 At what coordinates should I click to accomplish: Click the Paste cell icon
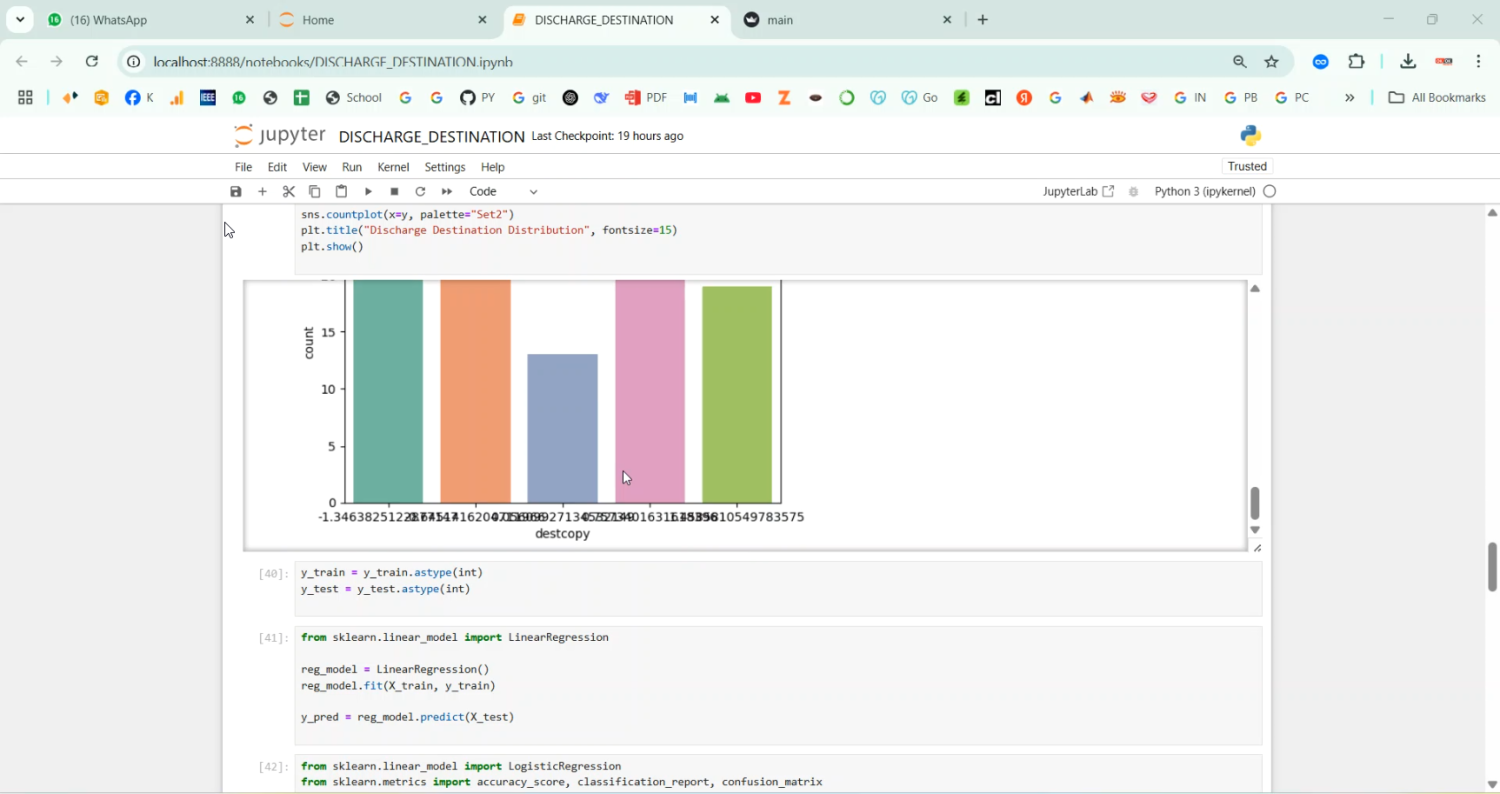pos(341,191)
